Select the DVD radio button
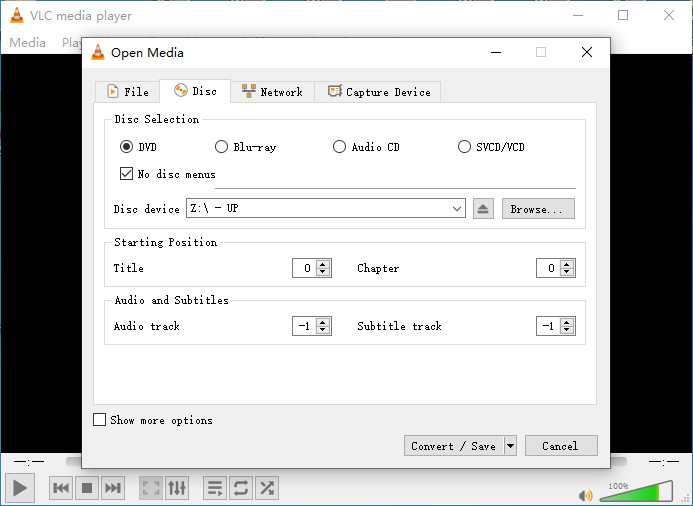Image resolution: width=693 pixels, height=506 pixels. (126, 147)
